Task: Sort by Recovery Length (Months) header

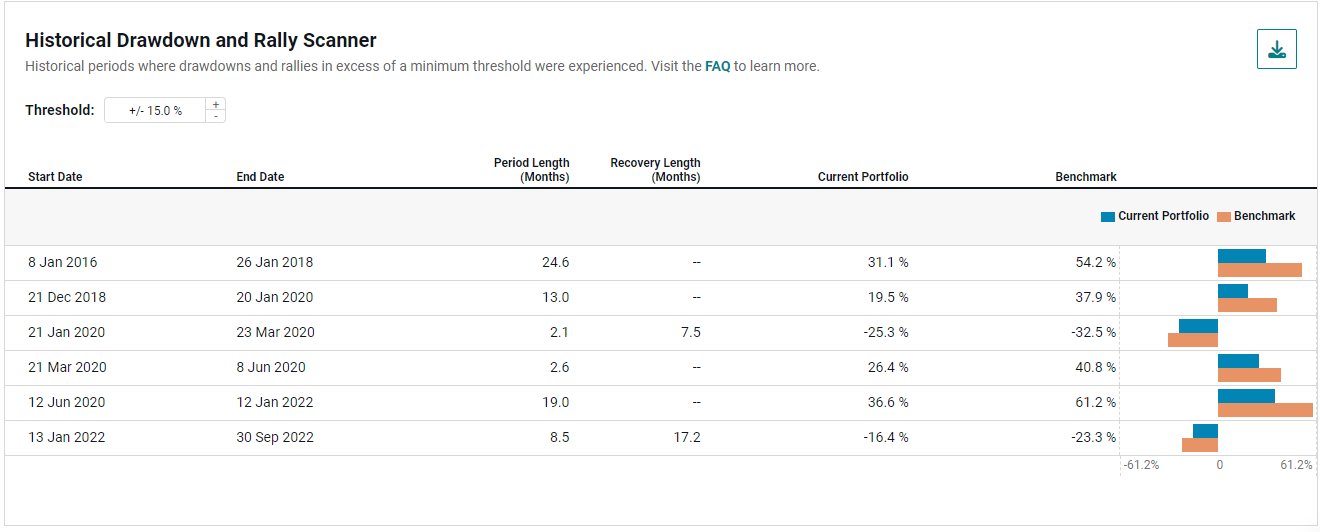Action: click(655, 170)
